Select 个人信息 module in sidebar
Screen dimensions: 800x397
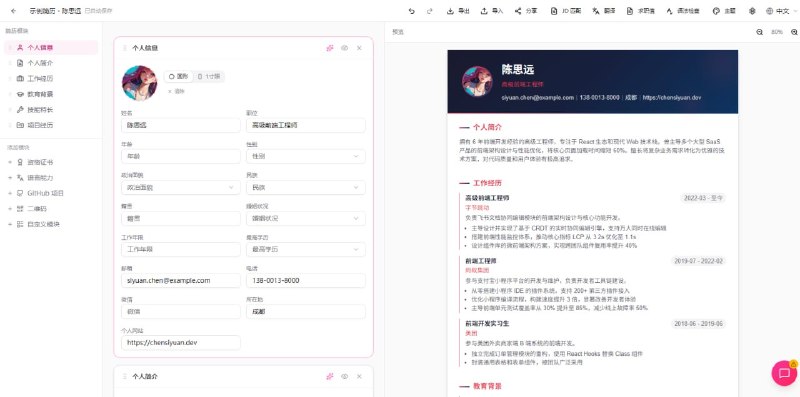click(x=51, y=47)
